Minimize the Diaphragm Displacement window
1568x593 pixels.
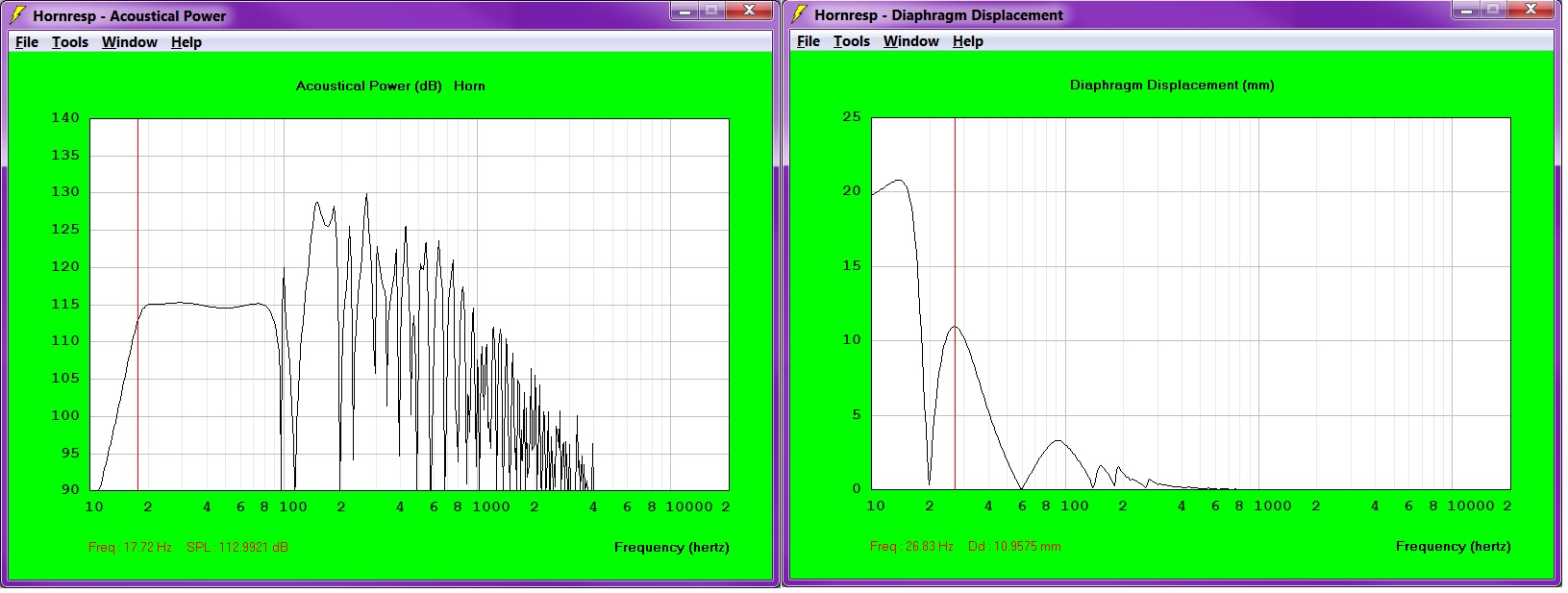[1466, 10]
